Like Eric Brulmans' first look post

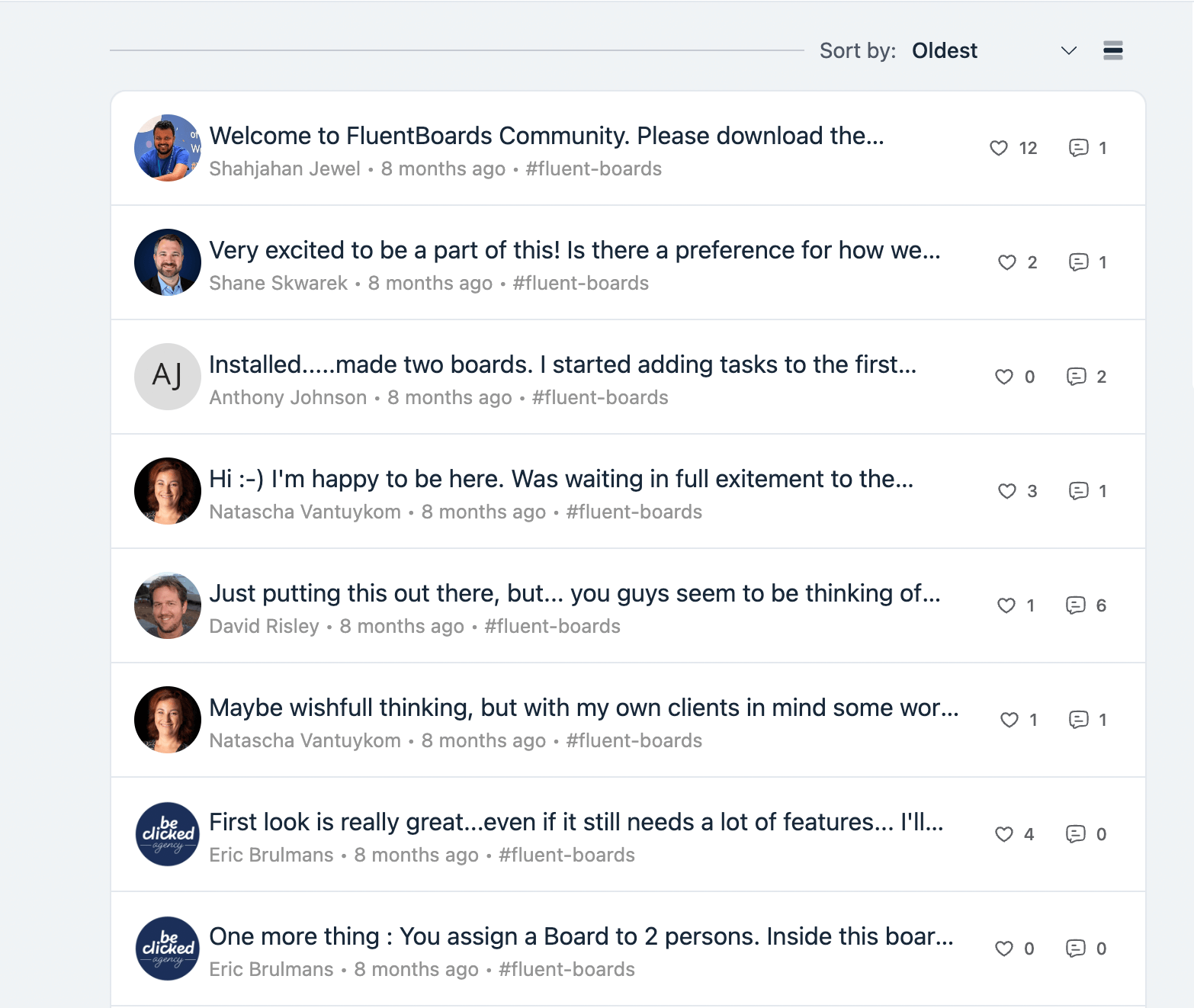(1003, 834)
